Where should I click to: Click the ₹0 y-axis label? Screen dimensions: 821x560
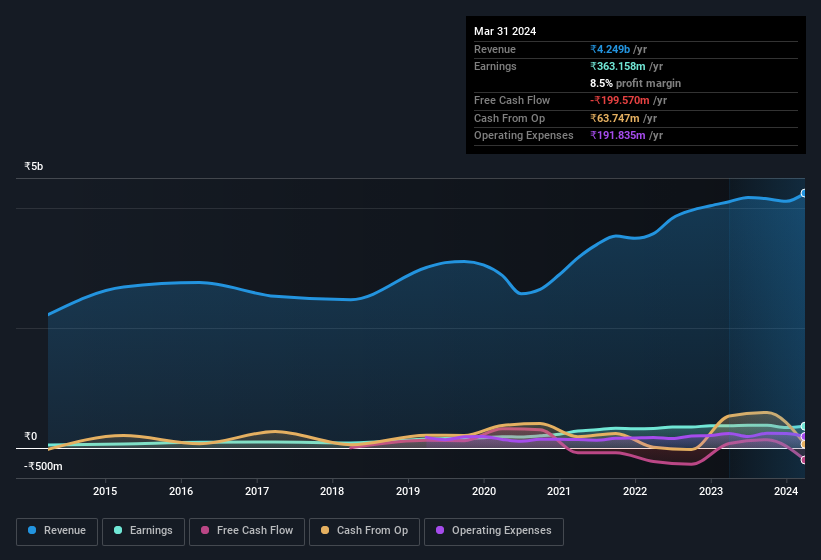click(x=30, y=436)
